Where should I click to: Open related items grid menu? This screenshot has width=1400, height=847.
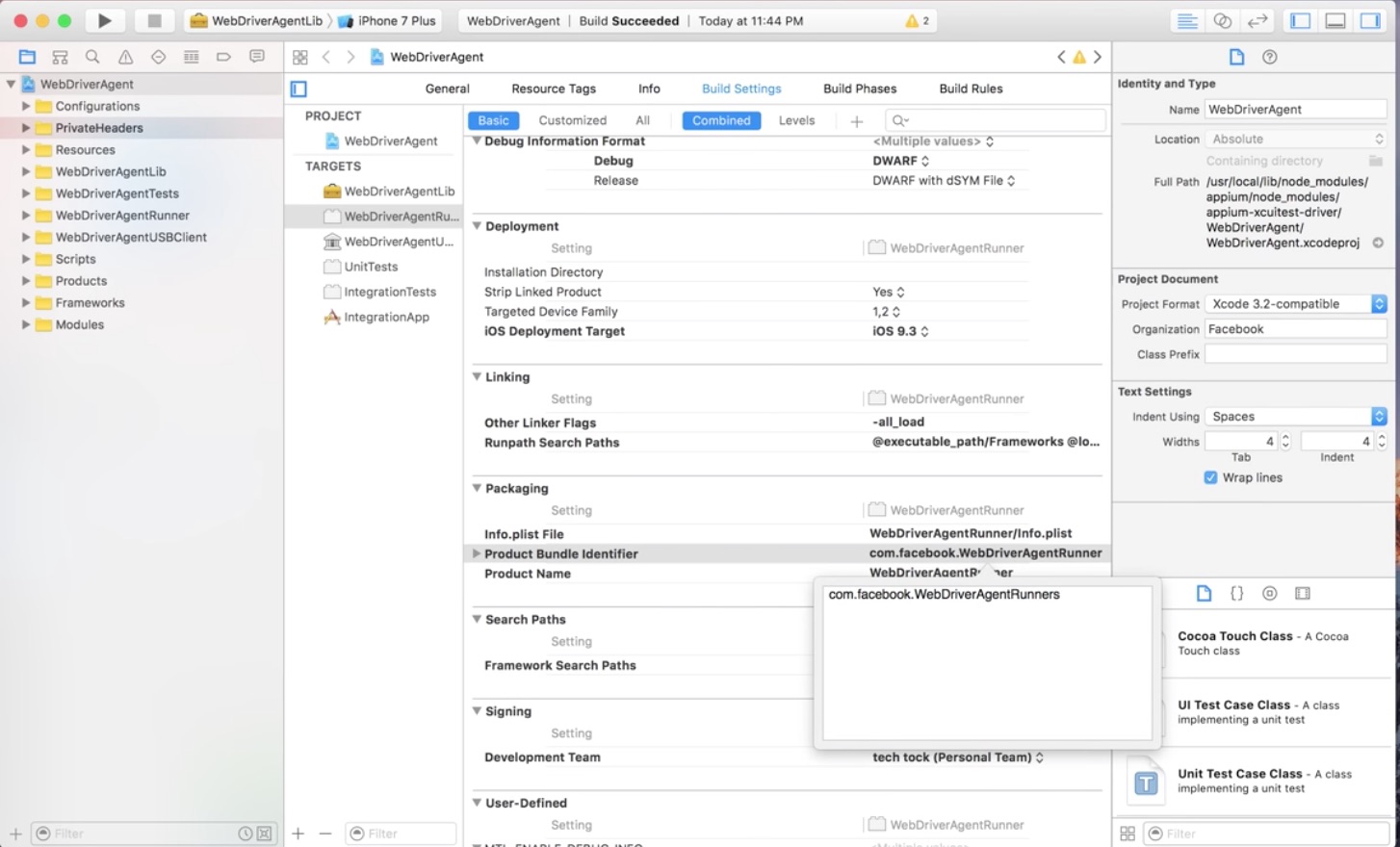(300, 57)
